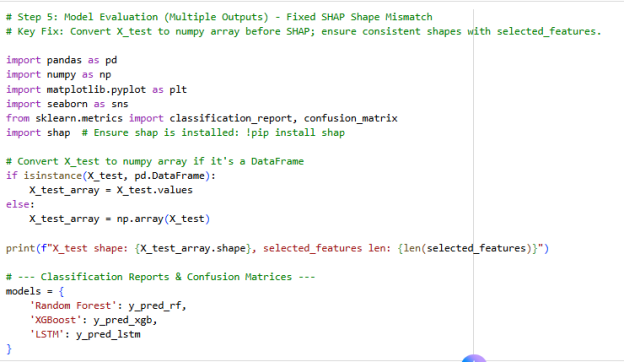Viewport: 624px width, 362px height.
Task: Click the 'import pandas as pd' line
Action: [x=62, y=60]
